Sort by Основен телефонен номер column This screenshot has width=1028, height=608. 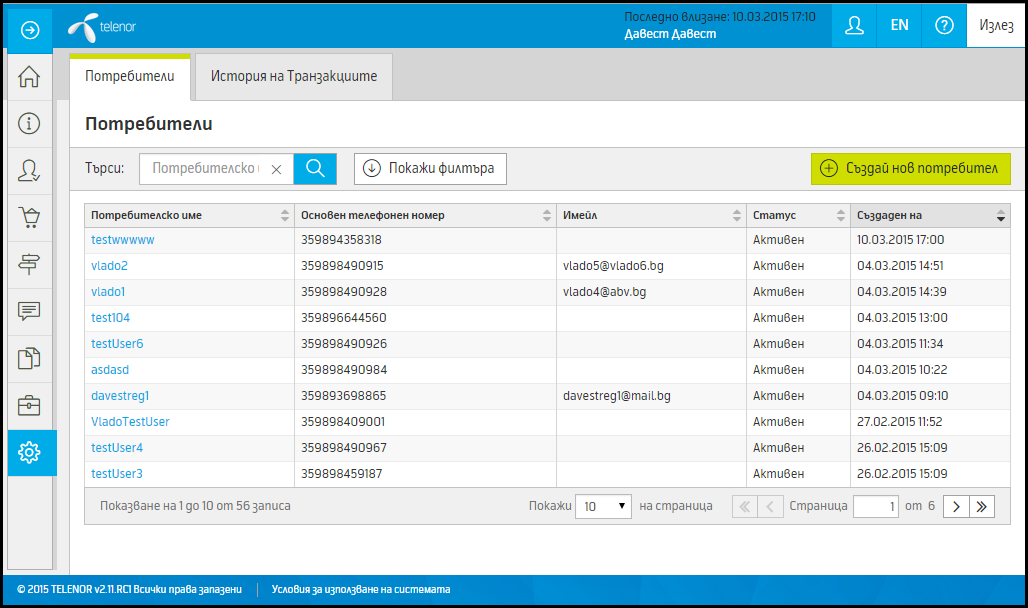pos(425,215)
